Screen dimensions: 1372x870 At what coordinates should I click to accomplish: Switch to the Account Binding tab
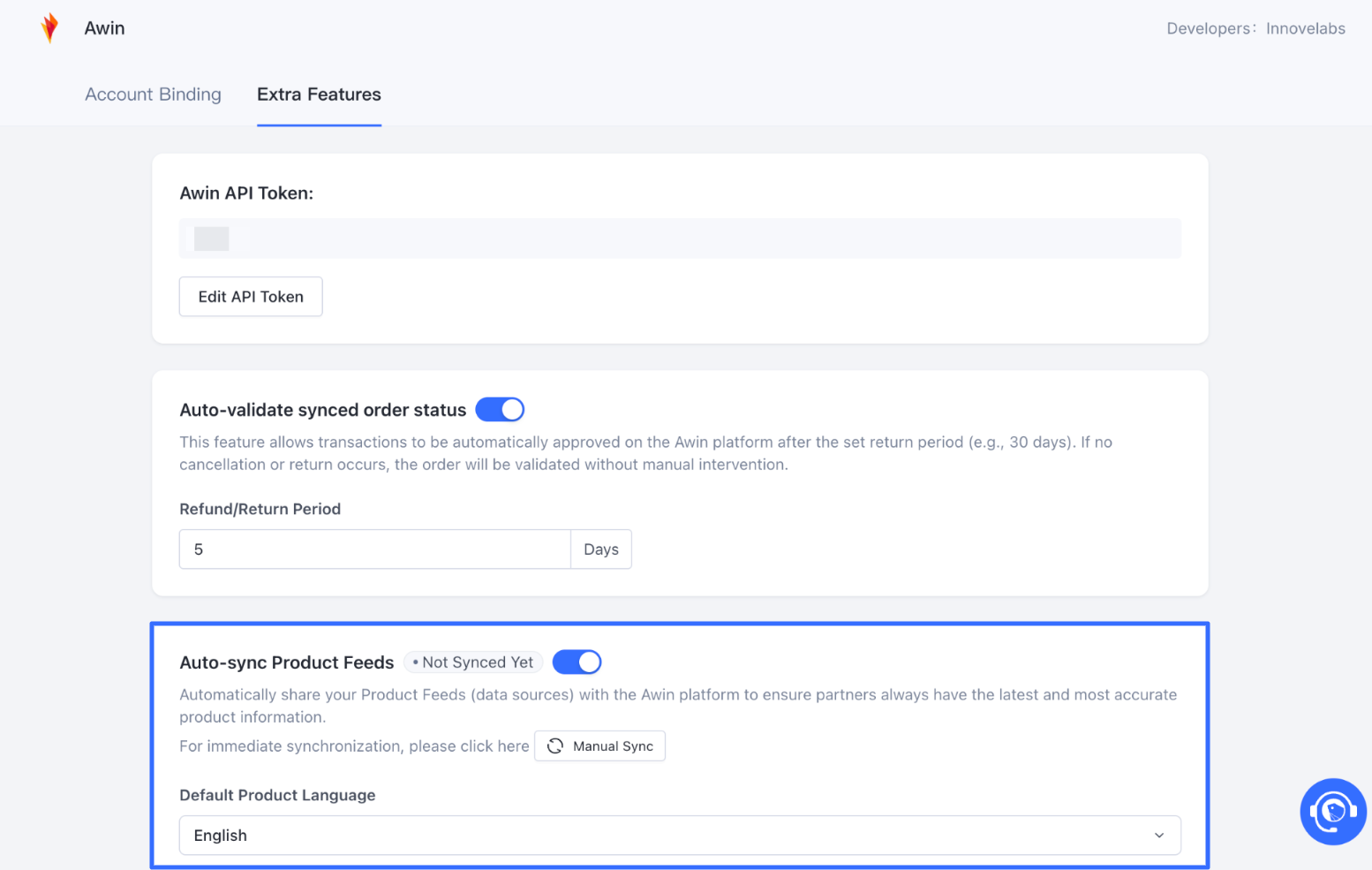[x=153, y=95]
